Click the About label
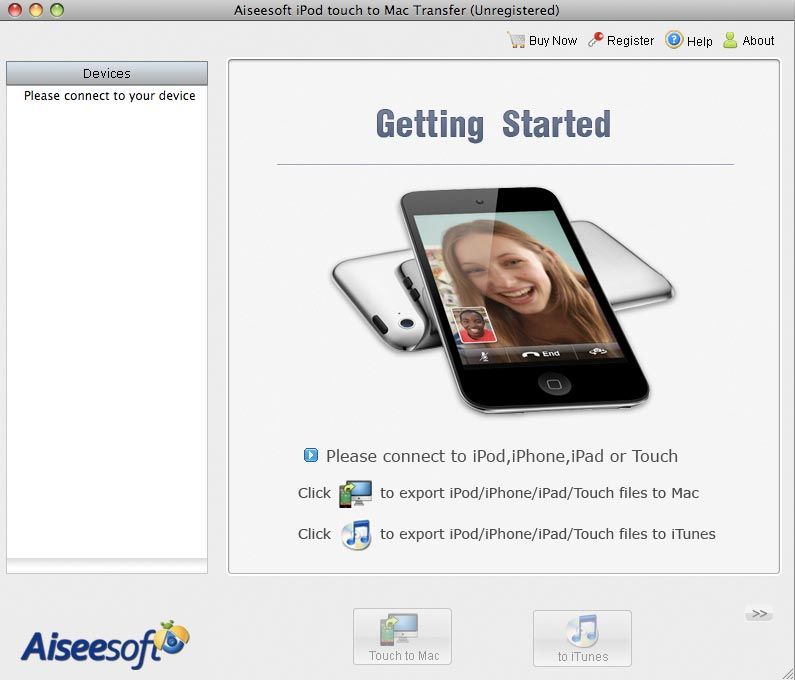This screenshot has height=680, width=795. 758,41
